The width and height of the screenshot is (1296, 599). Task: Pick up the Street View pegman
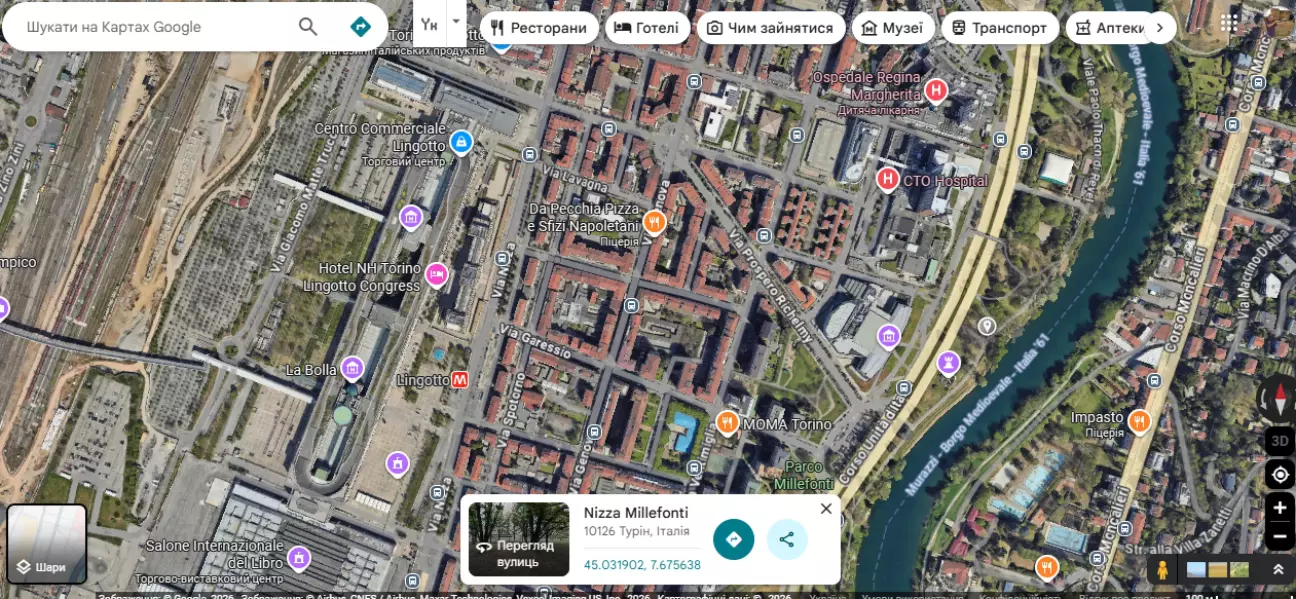pos(1162,570)
